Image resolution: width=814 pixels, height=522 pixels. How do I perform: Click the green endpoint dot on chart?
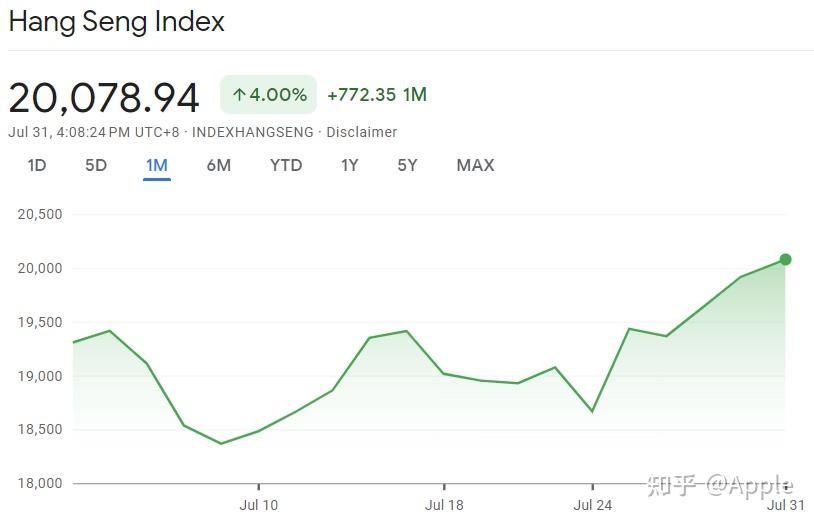[785, 260]
